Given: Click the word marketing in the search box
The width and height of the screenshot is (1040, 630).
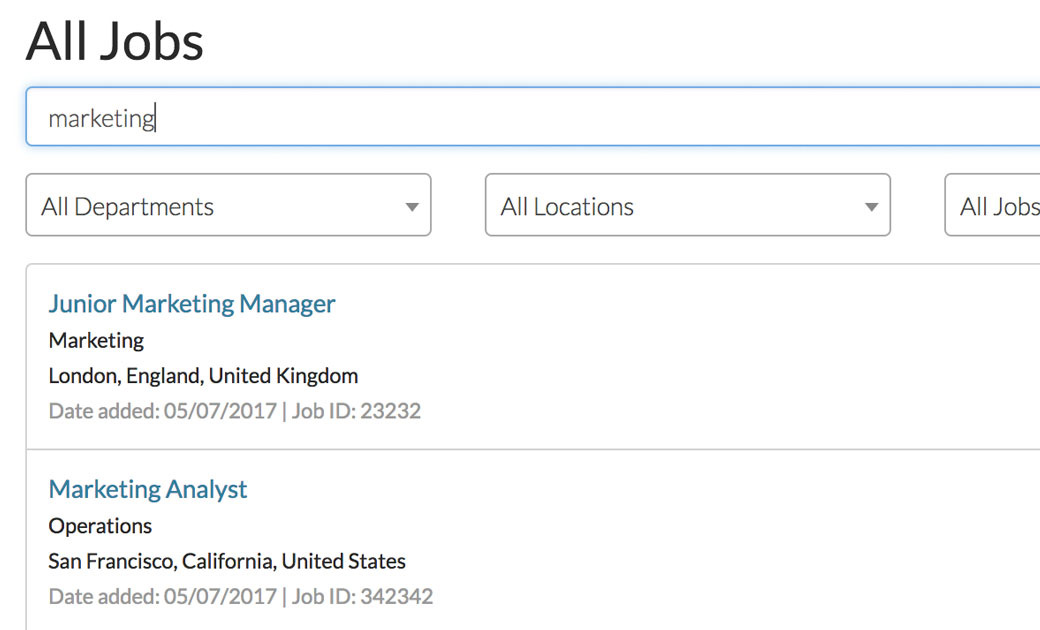Looking at the screenshot, I should [101, 118].
